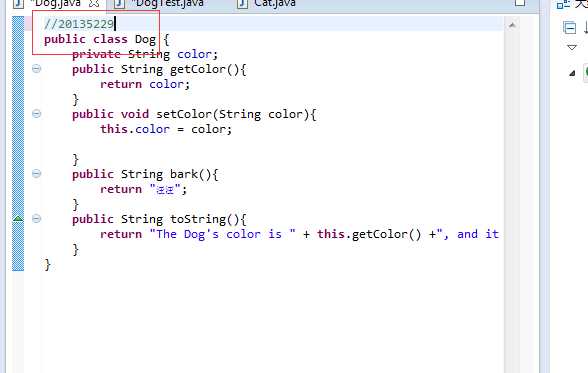Expand the Outline tree node arrow

pos(572,73)
